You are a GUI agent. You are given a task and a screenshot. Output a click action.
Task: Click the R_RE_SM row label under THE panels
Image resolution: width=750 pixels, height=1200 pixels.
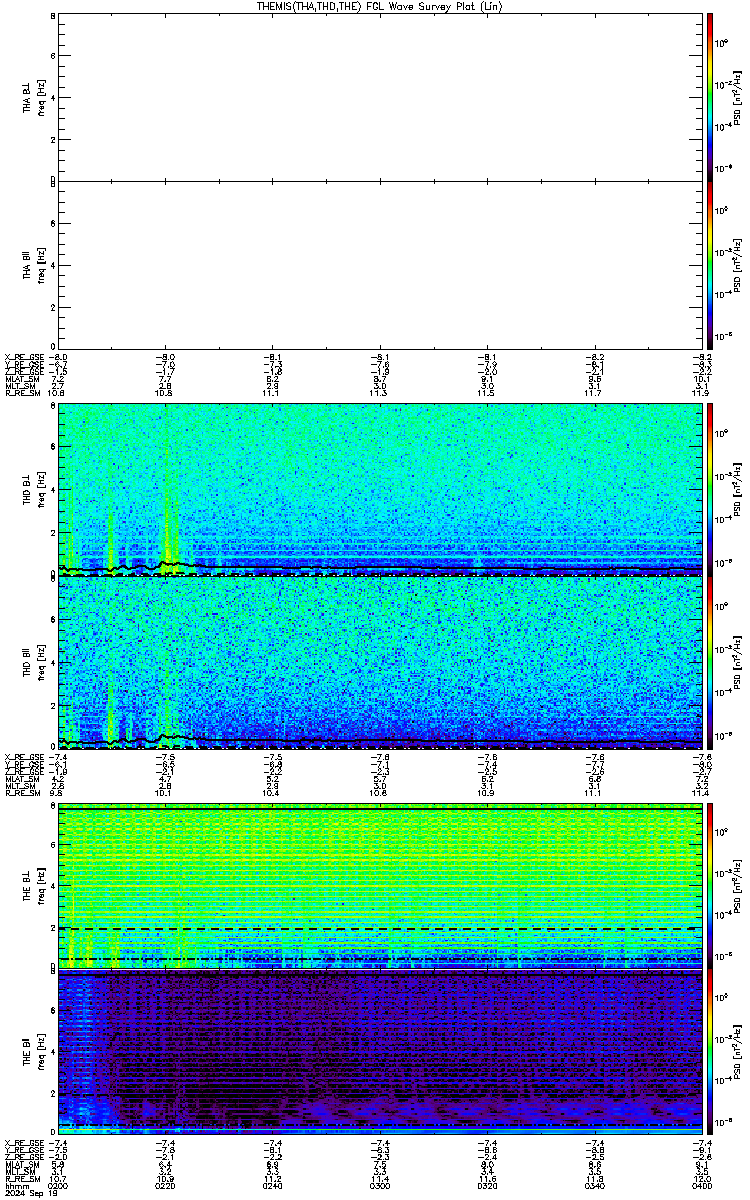tap(23, 1178)
